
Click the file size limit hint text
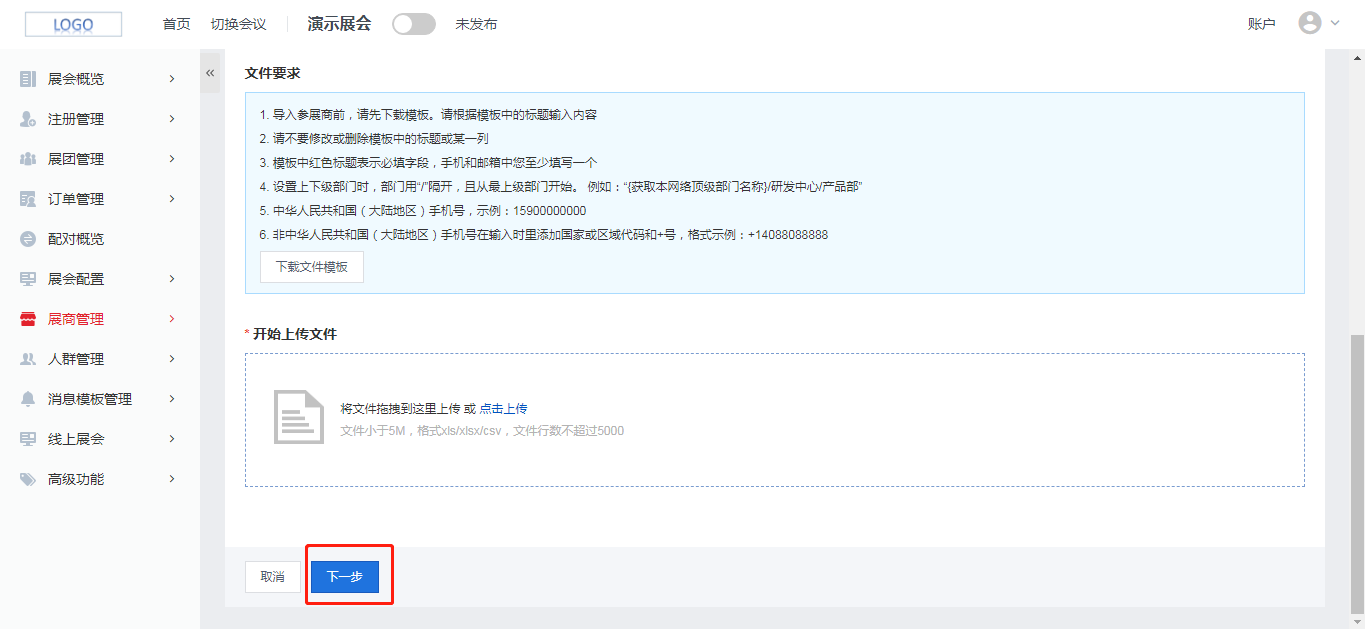pyautogui.click(x=482, y=431)
